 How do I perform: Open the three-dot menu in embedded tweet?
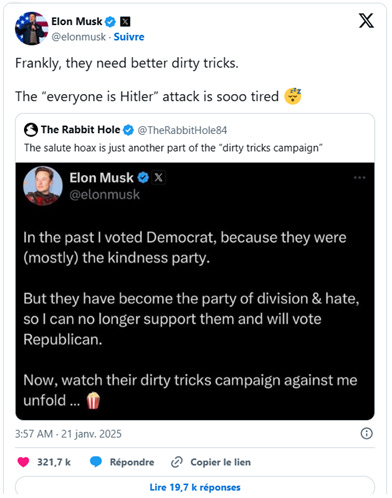click(360, 178)
